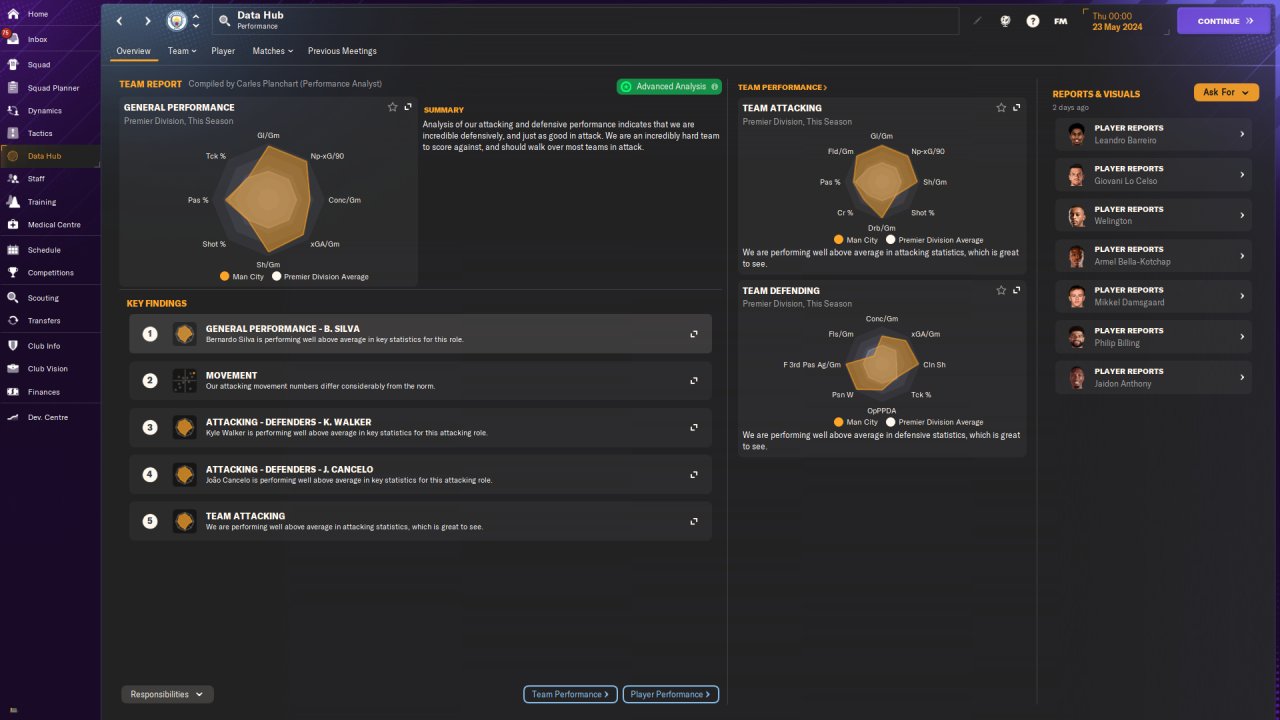1280x720 pixels.
Task: Select the B. Silva General Performance finding
Action: pos(420,334)
